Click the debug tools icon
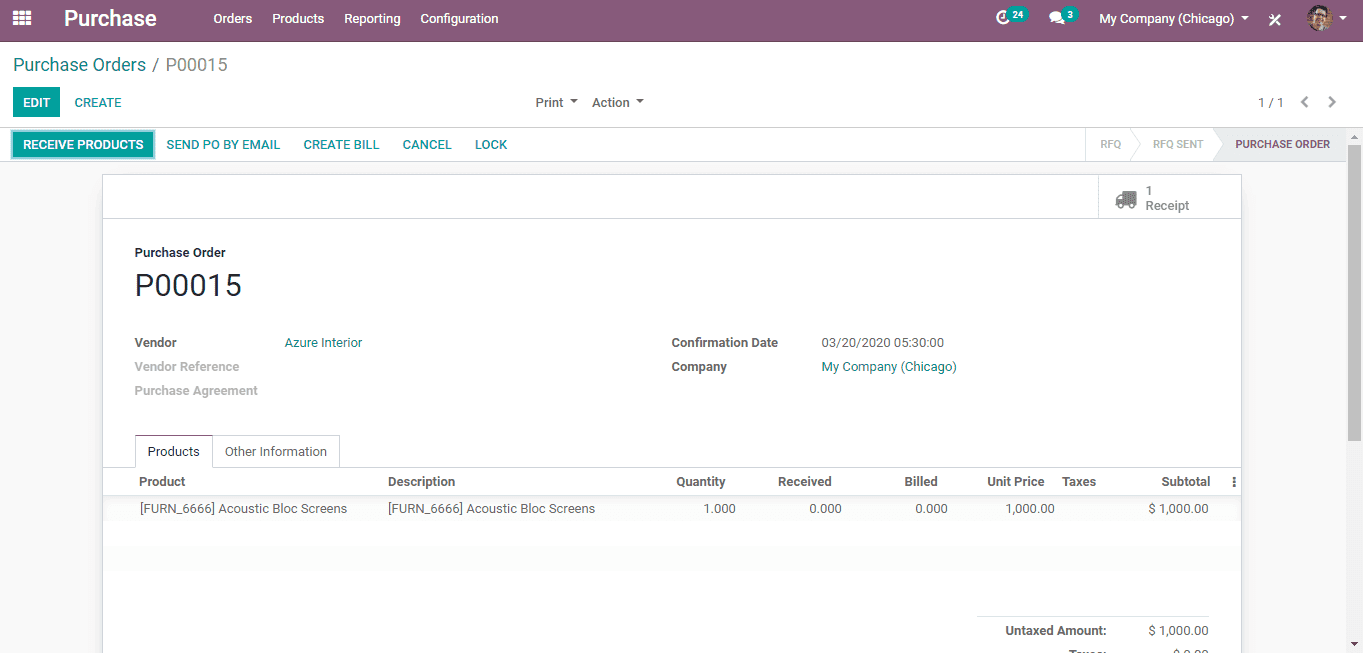The height and width of the screenshot is (653, 1363). click(x=1275, y=19)
